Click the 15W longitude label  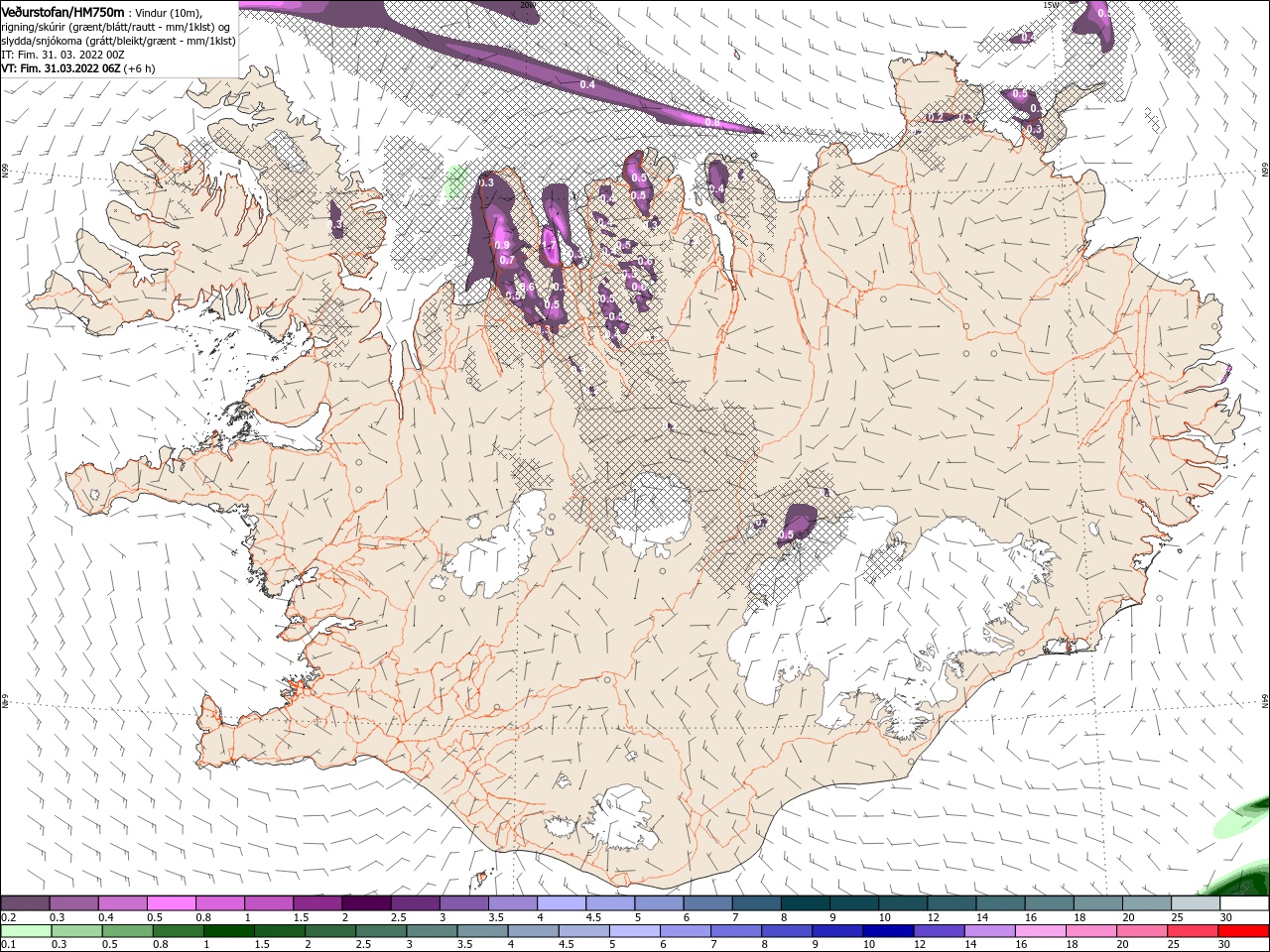click(1051, 5)
